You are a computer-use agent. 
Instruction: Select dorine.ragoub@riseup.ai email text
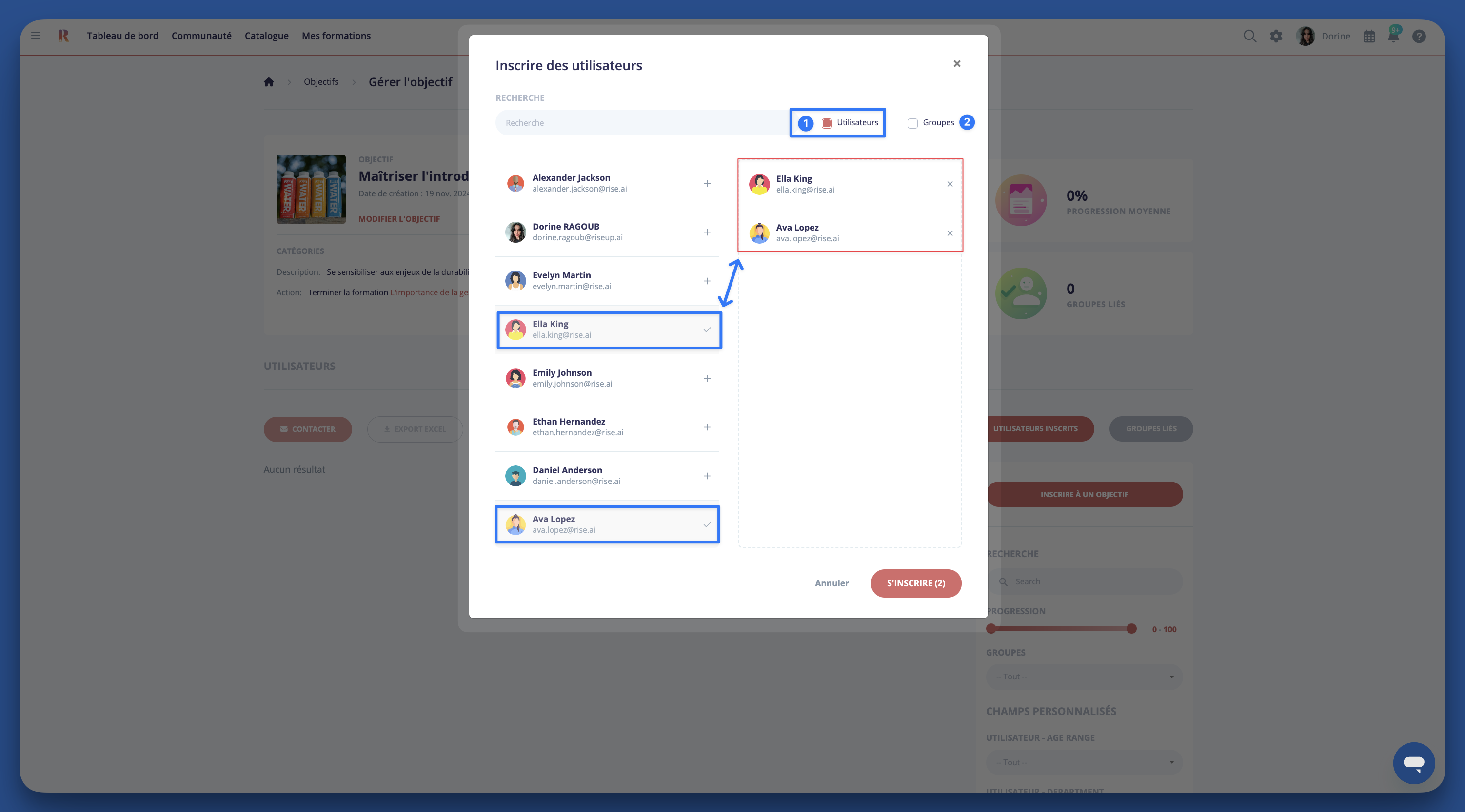pos(577,237)
